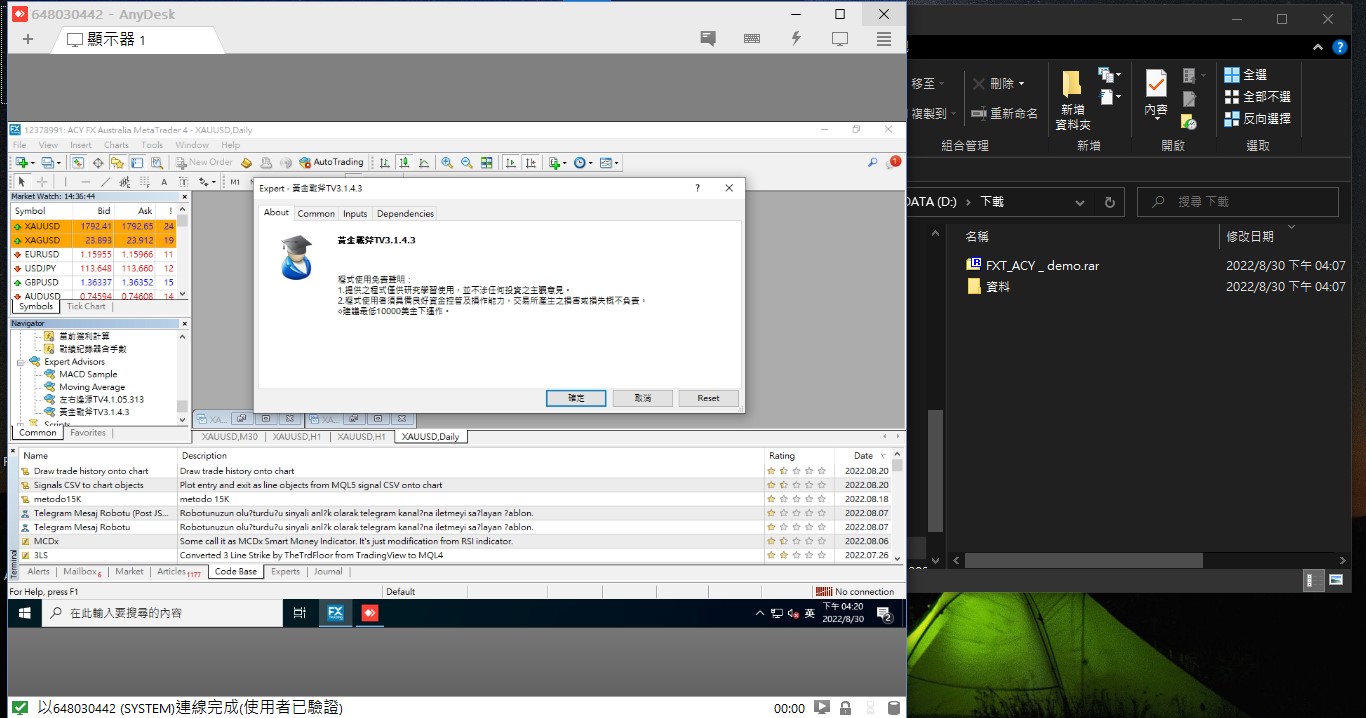Click MetaTrader icon in remote taskbar
This screenshot has height=718, width=1366.
335,613
